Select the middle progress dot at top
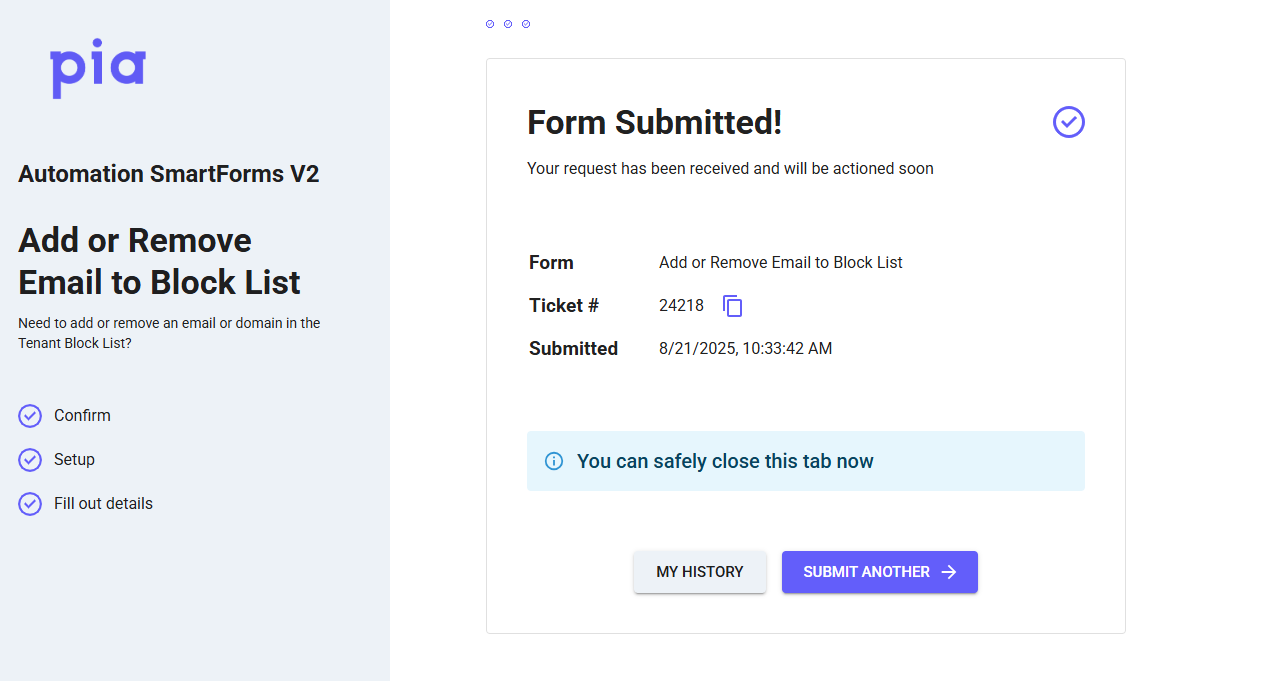 coord(508,24)
